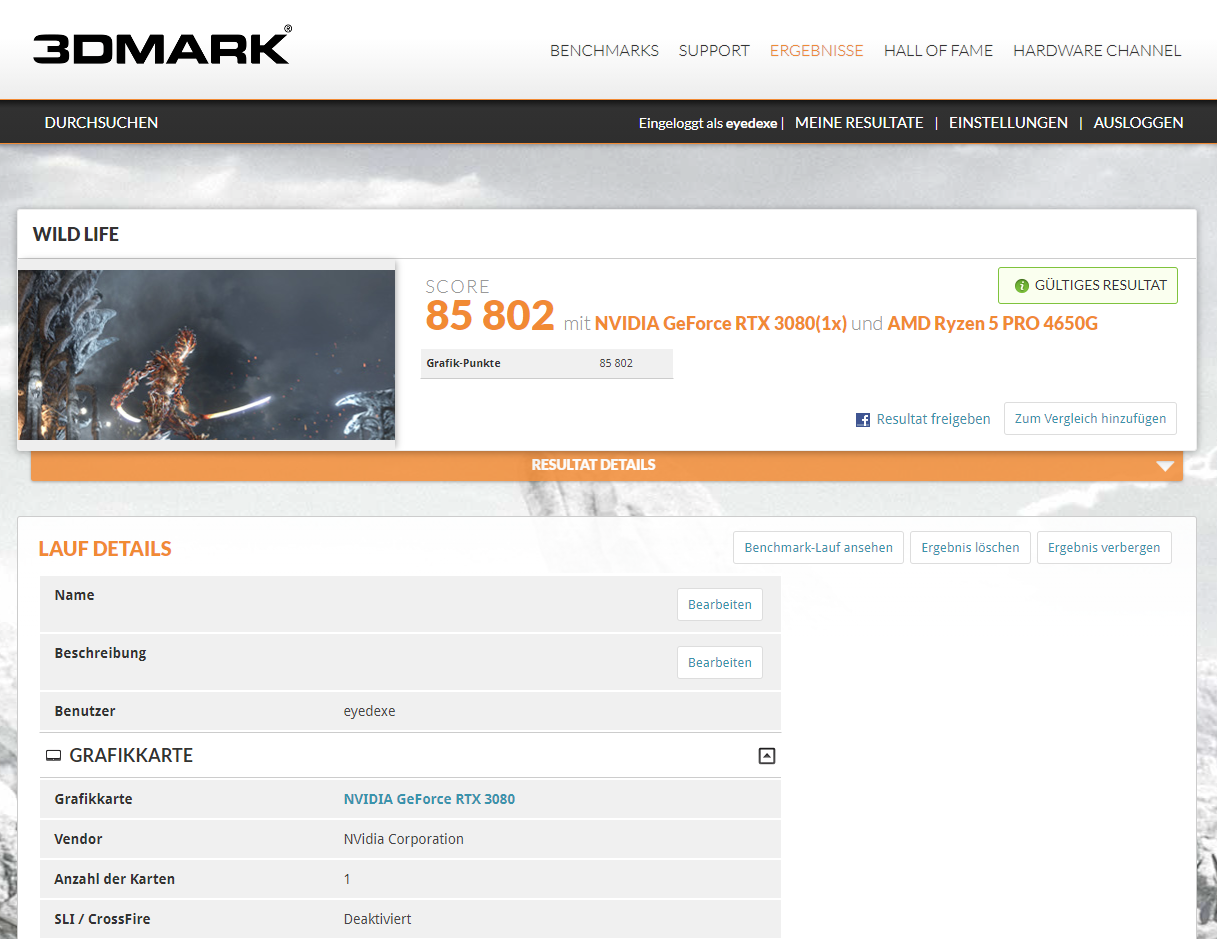The height and width of the screenshot is (939, 1217).
Task: Open the Hardware Channel menu
Action: (1097, 51)
